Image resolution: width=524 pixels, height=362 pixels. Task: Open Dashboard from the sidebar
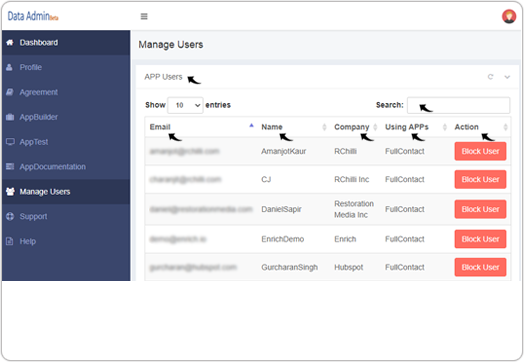(x=66, y=42)
